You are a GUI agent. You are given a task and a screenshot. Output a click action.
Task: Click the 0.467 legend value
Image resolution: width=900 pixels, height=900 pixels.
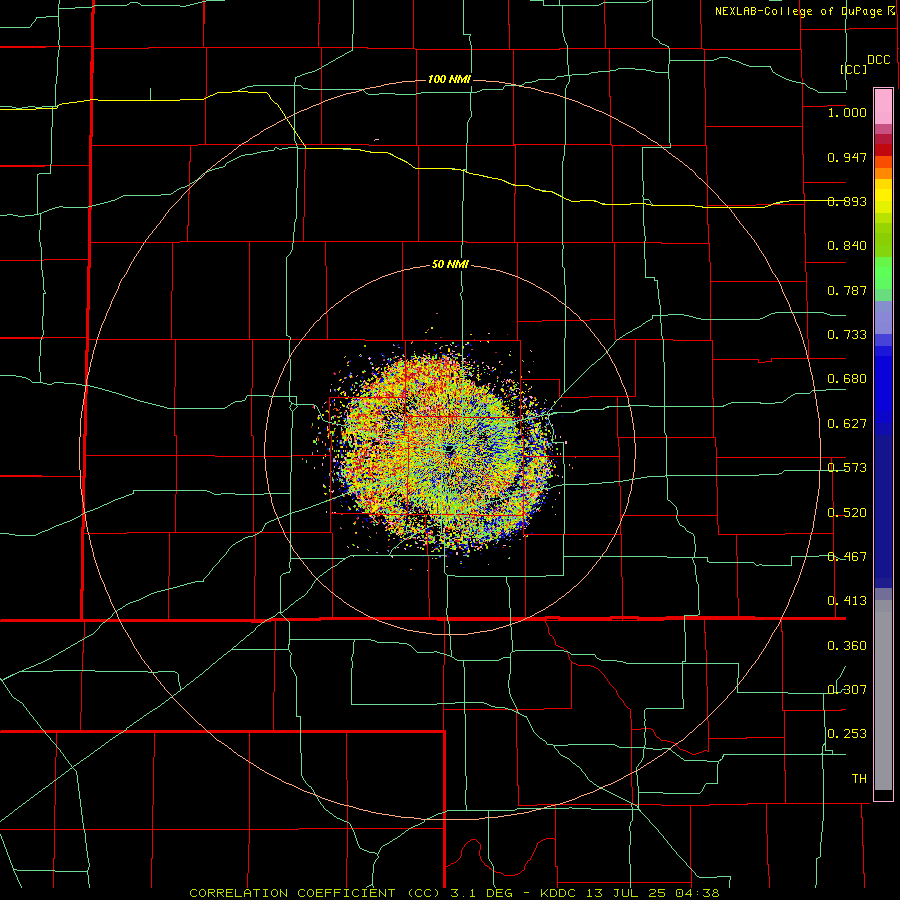click(x=847, y=557)
